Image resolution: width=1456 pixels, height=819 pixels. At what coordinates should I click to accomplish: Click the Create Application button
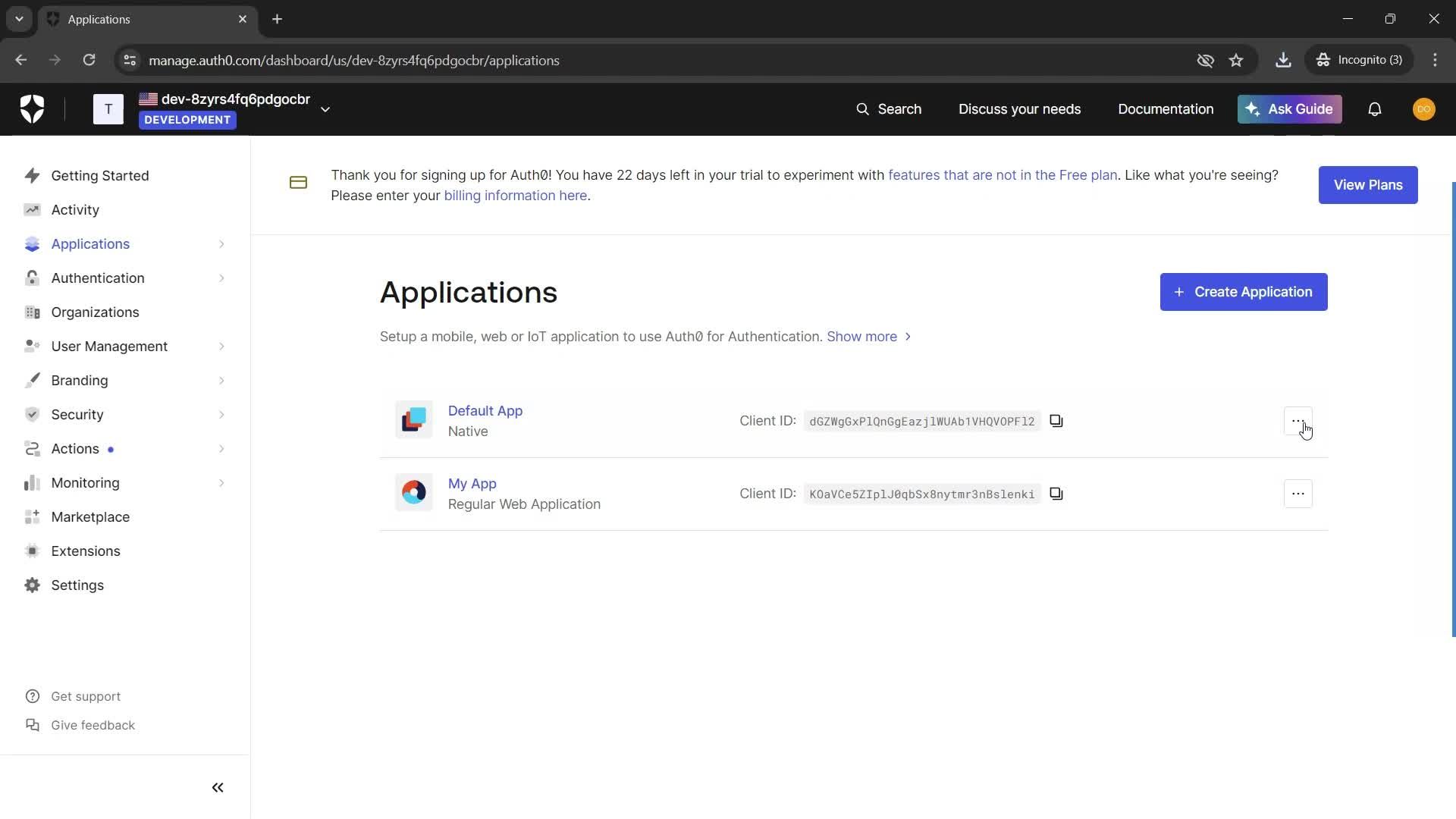pyautogui.click(x=1244, y=292)
